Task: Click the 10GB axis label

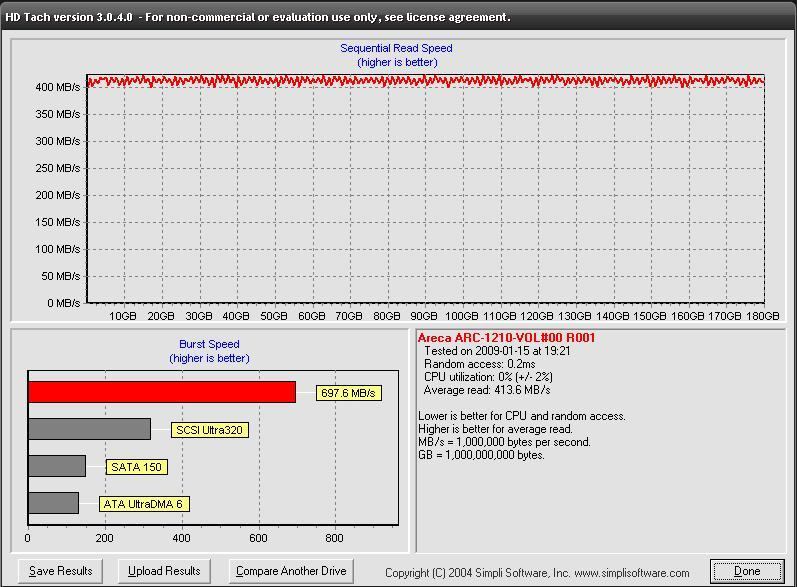Action: coord(122,316)
